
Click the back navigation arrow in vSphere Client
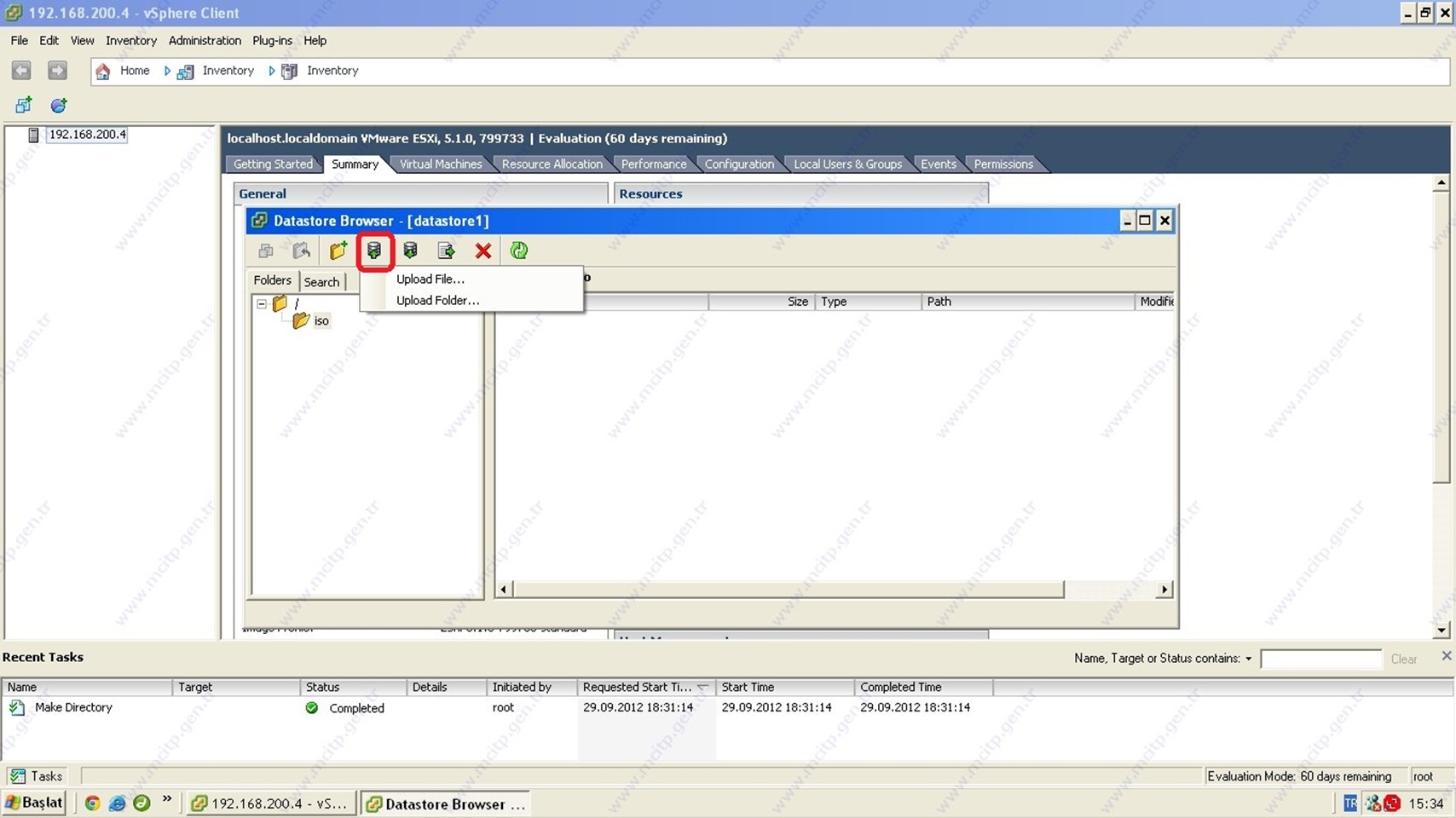click(x=21, y=71)
